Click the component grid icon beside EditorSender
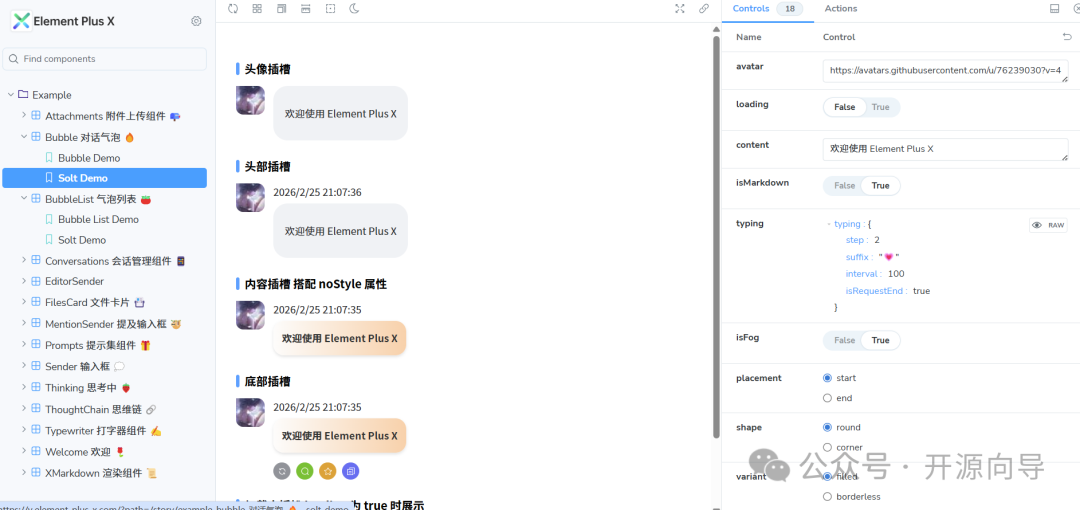The image size is (1080, 510). [36, 281]
